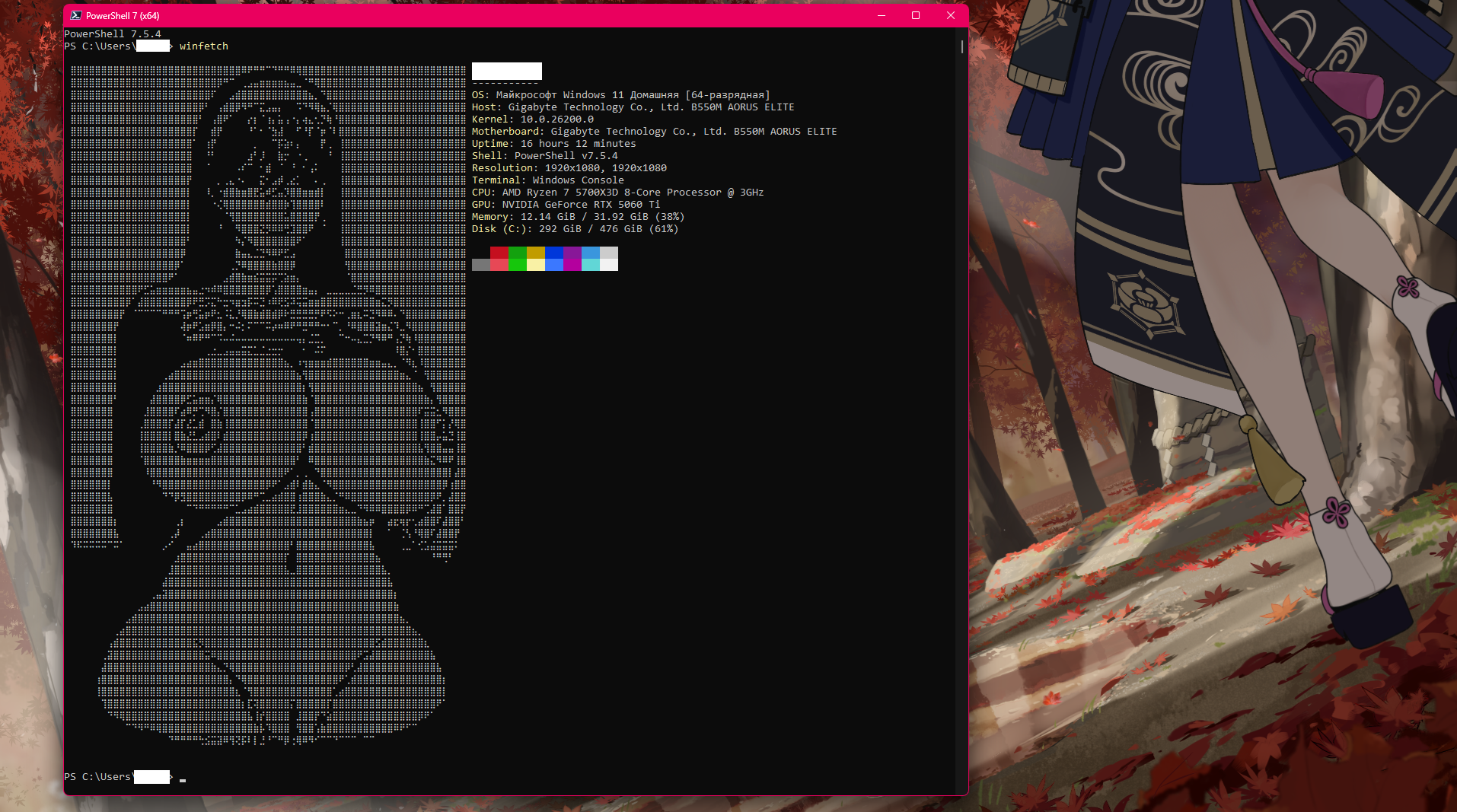Screen dimensions: 1457x812
Task: Click the 'GPU: NVIDIA GeForce RTX 5060 Ti' line
Action: pyautogui.click(x=566, y=205)
